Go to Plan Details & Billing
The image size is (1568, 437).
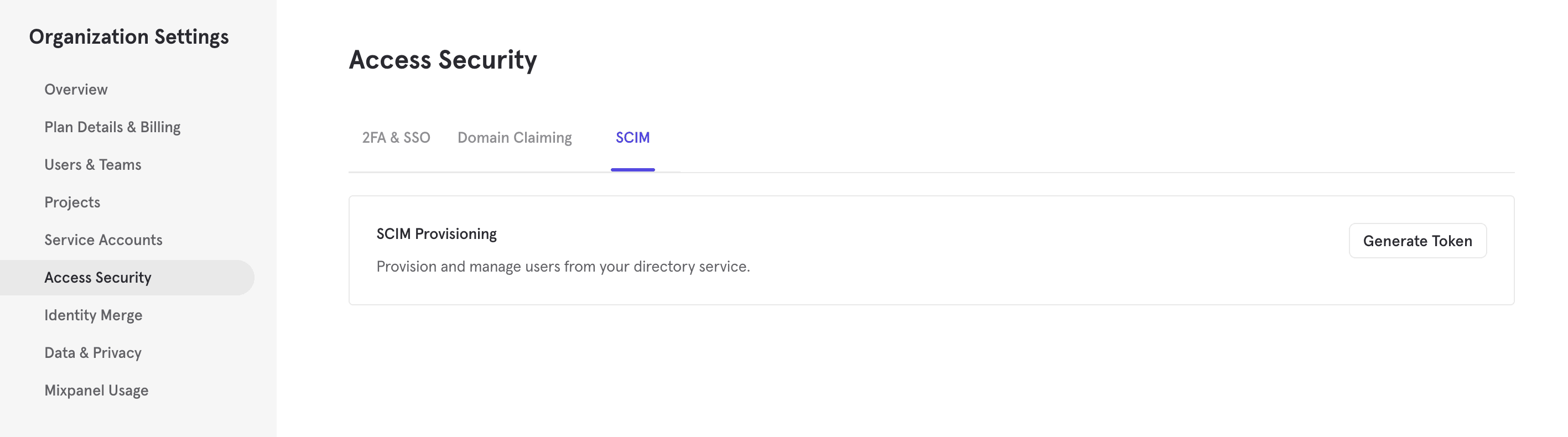point(113,127)
